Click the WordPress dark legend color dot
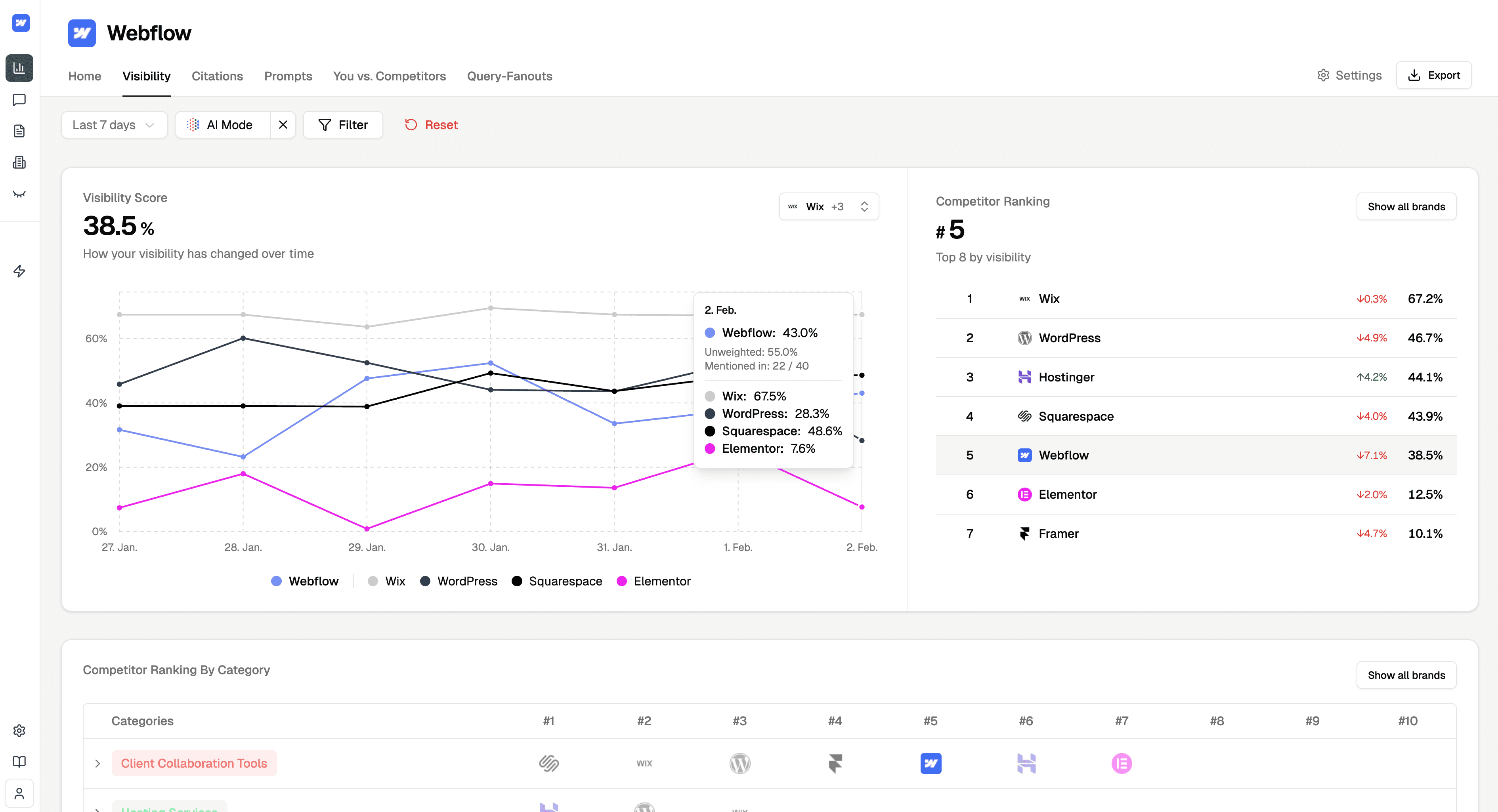The image size is (1498, 812). click(425, 581)
